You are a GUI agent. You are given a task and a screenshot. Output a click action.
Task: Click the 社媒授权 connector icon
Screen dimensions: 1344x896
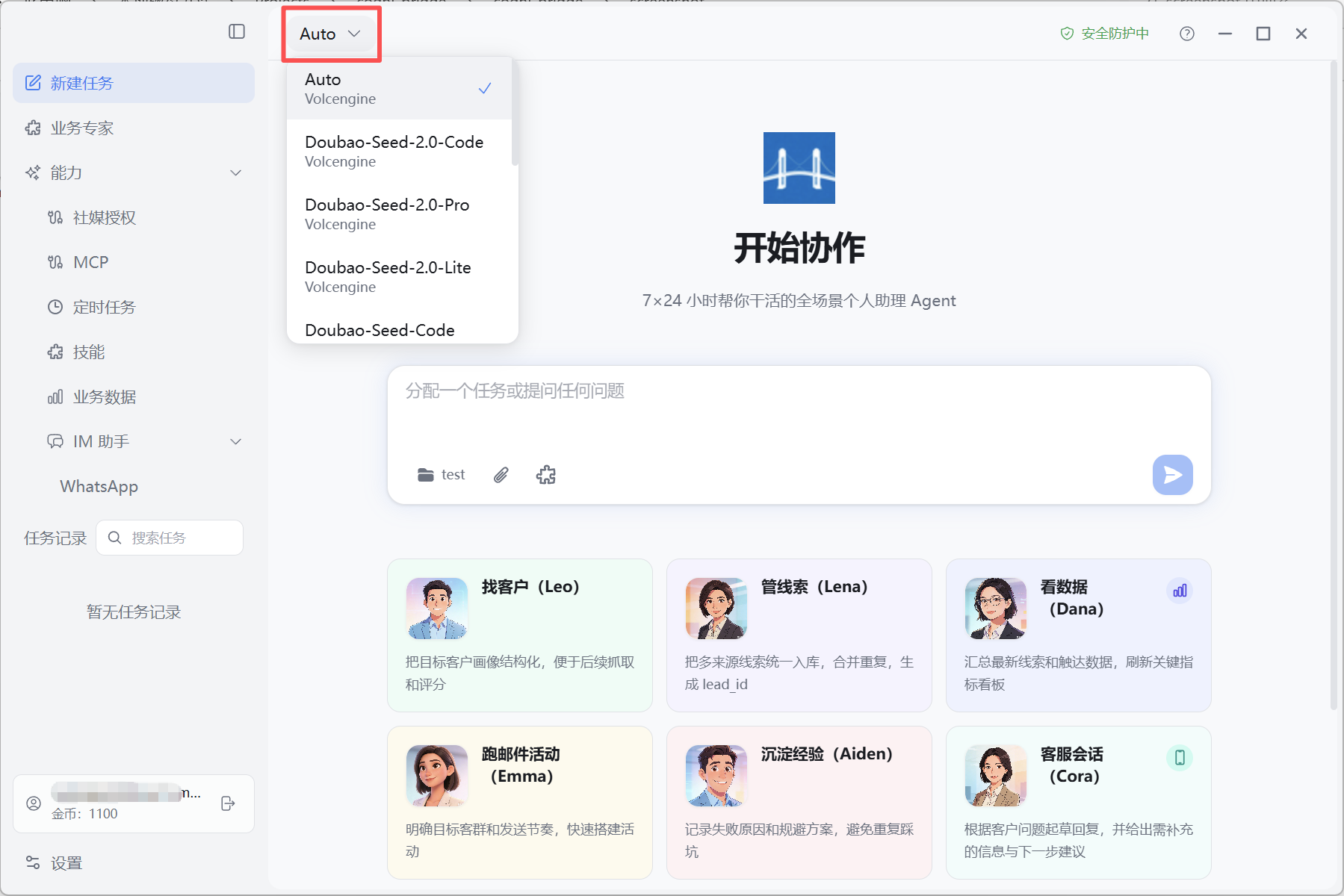pyautogui.click(x=55, y=217)
